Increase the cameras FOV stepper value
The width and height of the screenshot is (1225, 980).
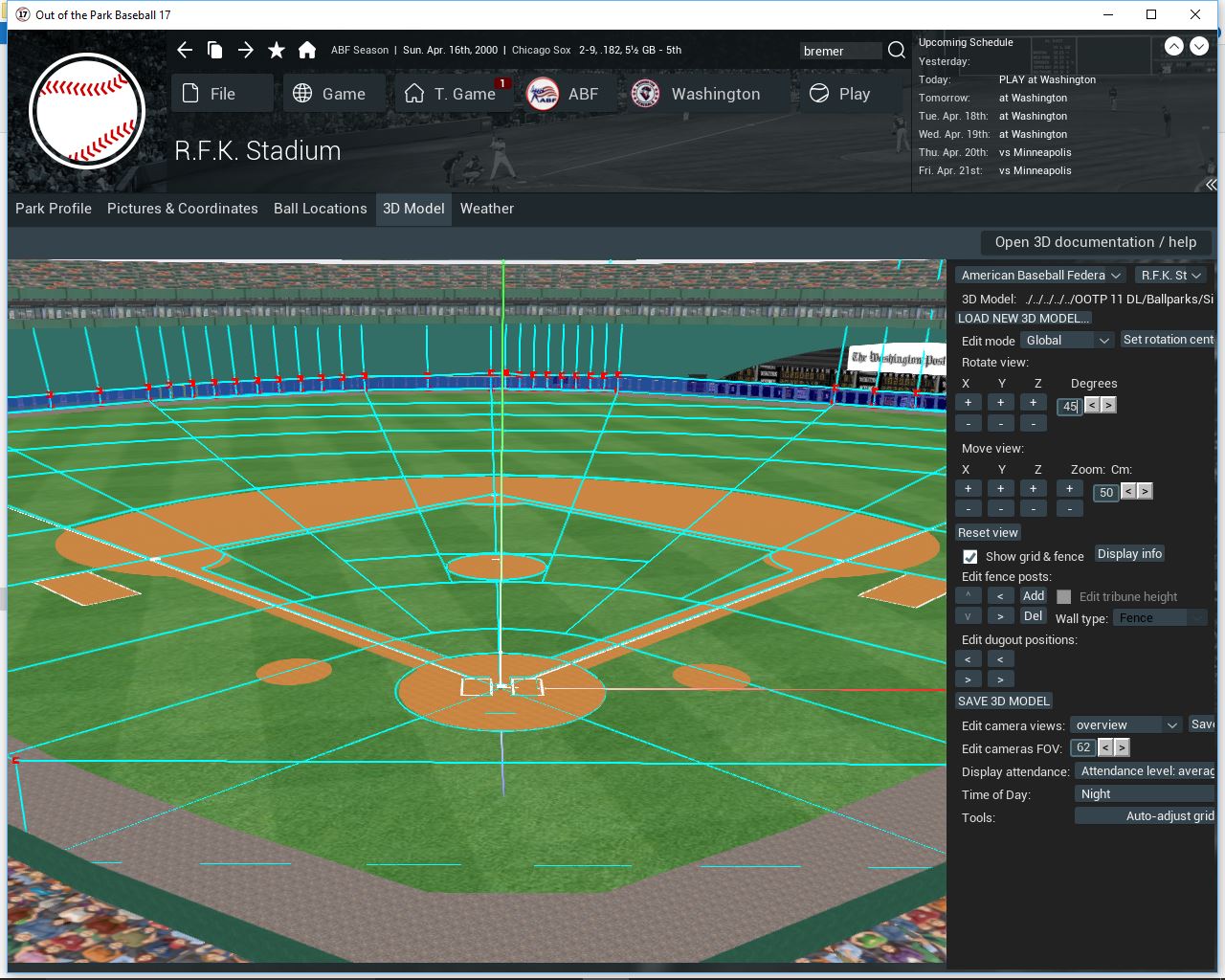(x=1123, y=748)
